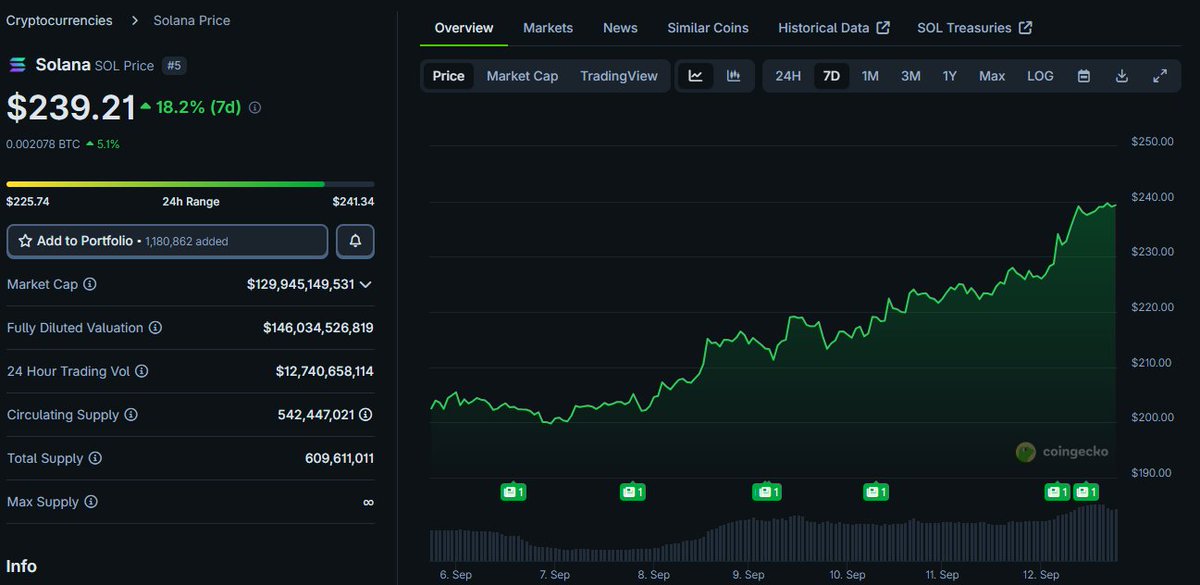Click Add to Portfolio button
Viewport: 1200px width, 585px height.
tap(168, 241)
